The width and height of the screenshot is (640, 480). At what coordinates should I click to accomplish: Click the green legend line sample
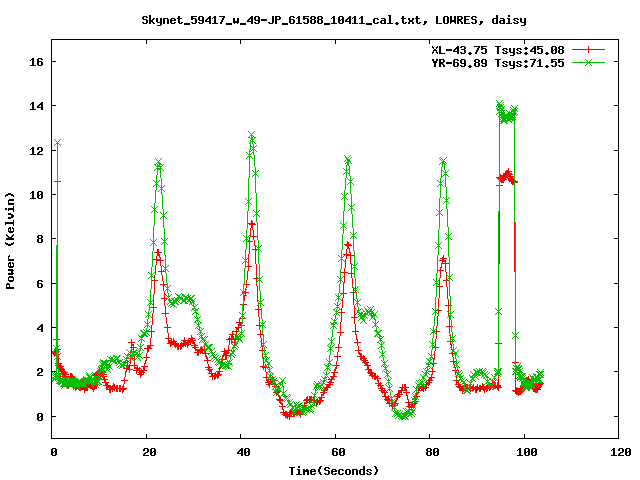(x=588, y=62)
